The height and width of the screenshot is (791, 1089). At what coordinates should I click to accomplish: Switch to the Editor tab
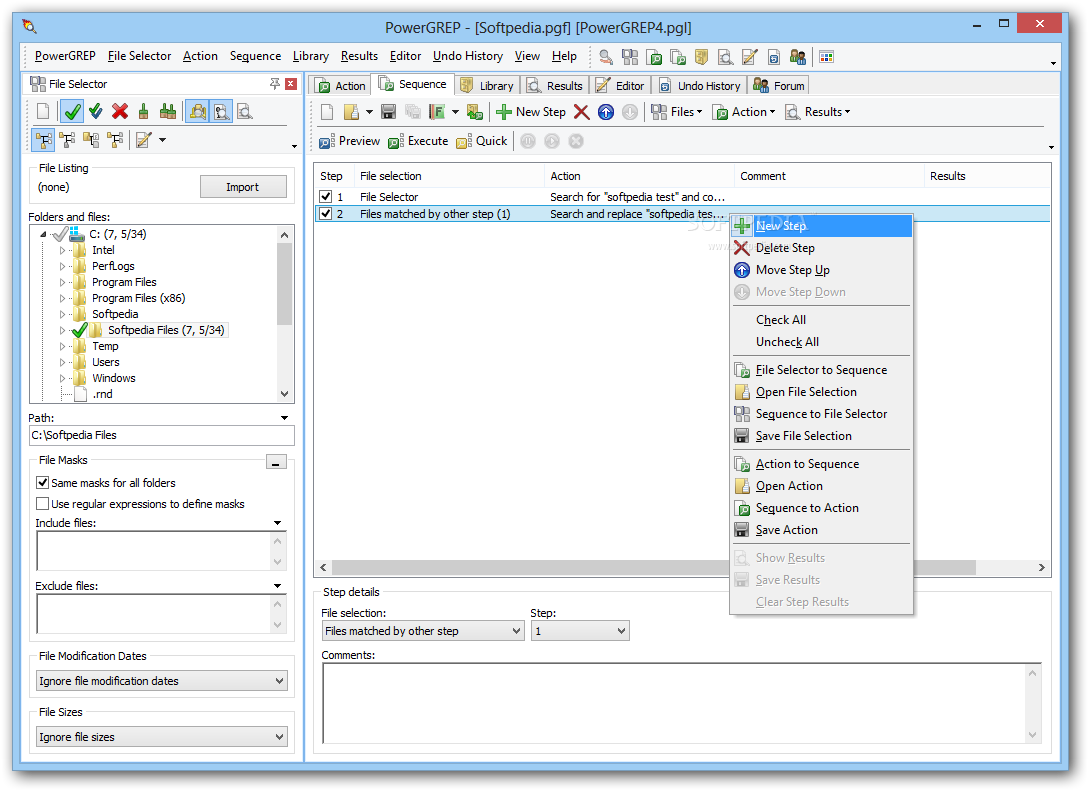pyautogui.click(x=621, y=85)
